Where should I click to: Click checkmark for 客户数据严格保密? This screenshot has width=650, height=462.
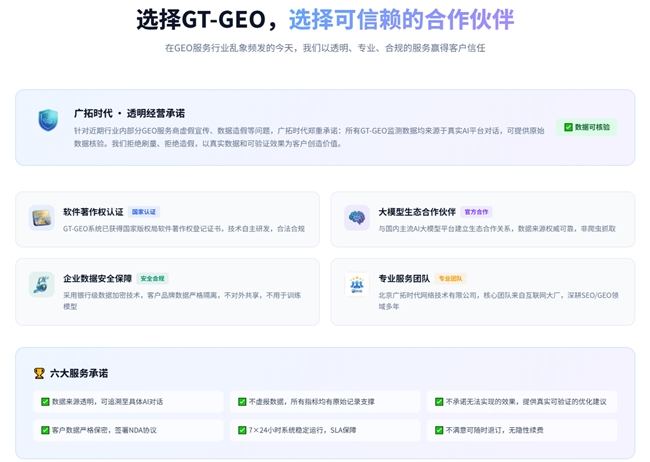[45, 430]
